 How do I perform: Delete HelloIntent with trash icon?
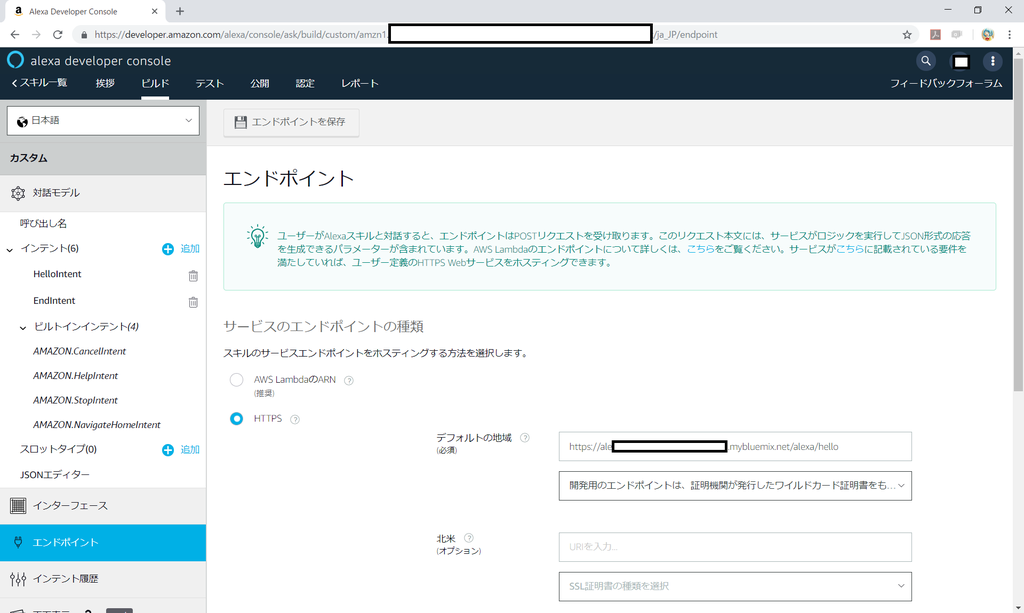(193, 275)
